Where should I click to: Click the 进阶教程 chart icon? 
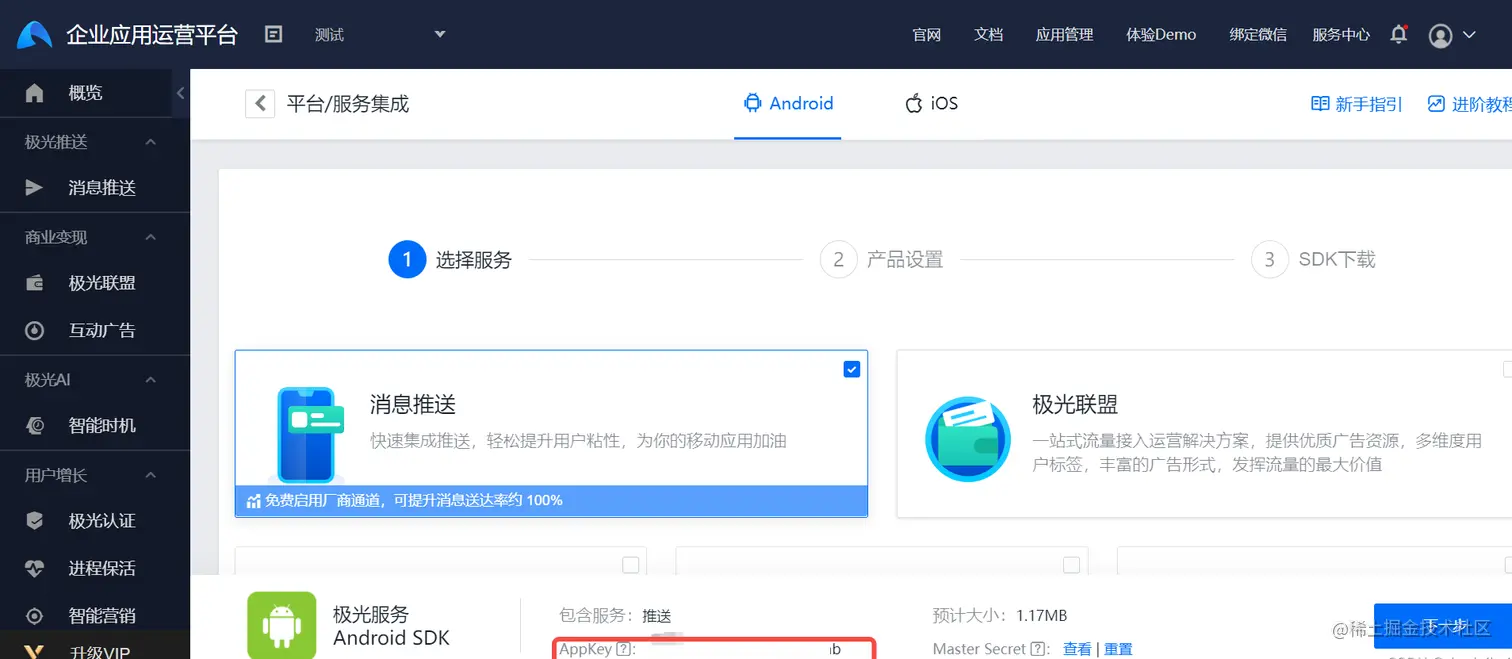[1436, 104]
